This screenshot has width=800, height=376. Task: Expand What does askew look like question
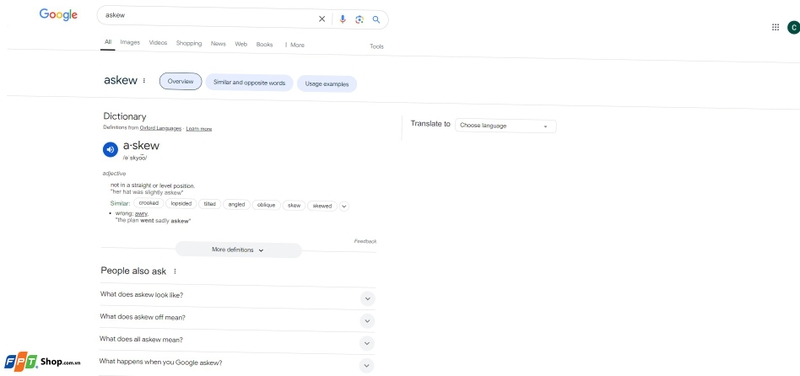point(237,296)
